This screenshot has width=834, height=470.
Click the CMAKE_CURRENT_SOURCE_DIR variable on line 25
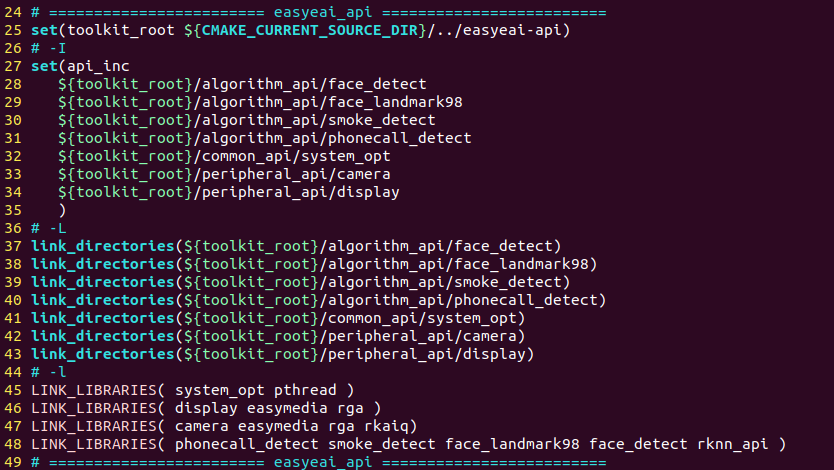pos(309,30)
